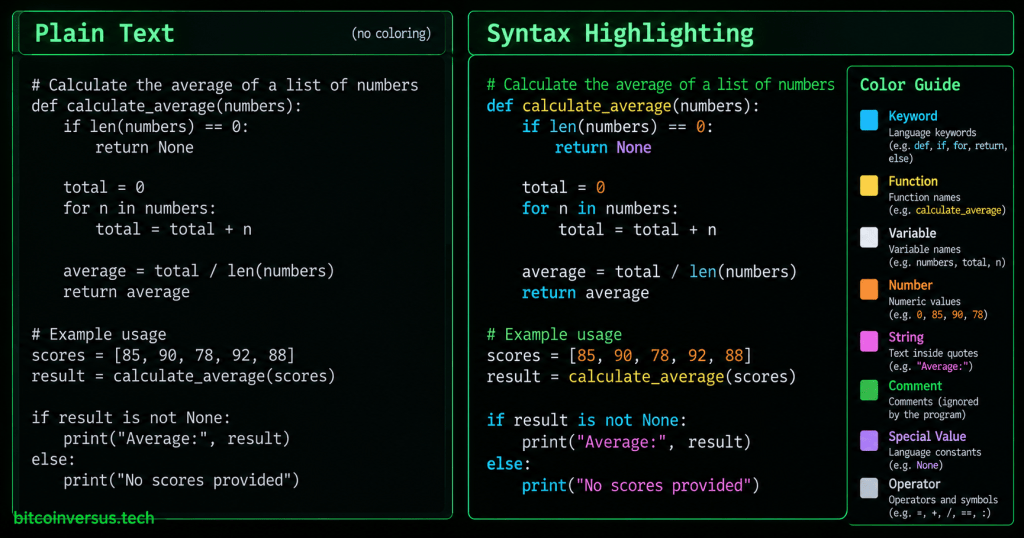
Task: Click highlighted line 'total = 0'
Action: [x=564, y=187]
